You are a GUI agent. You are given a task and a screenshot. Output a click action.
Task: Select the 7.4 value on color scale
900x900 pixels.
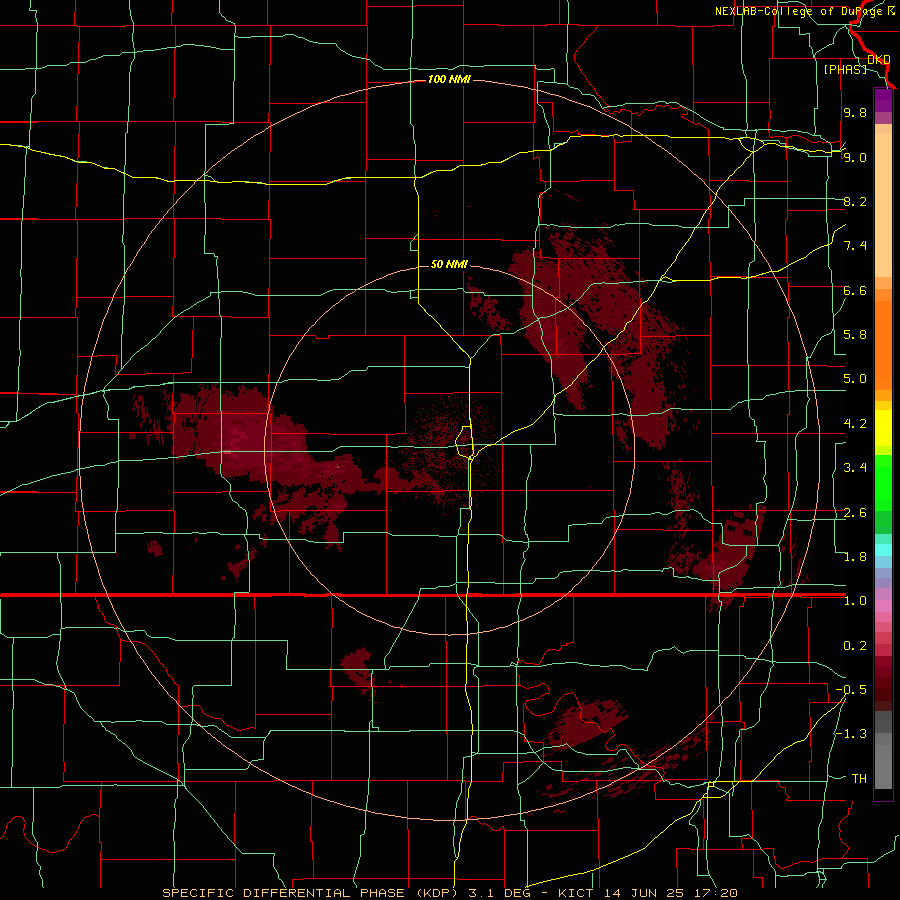pos(855,246)
